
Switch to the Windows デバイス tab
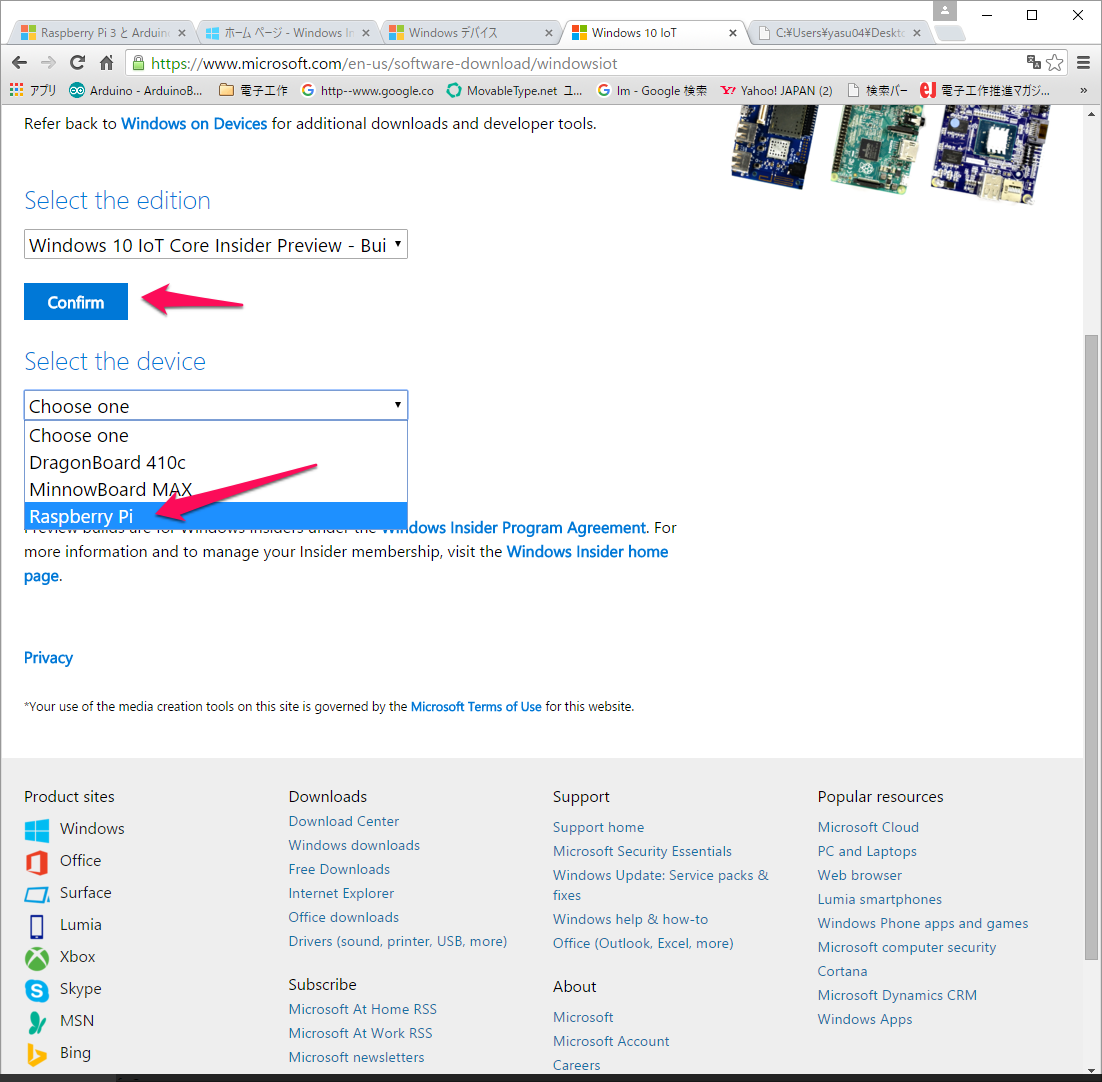pos(472,32)
